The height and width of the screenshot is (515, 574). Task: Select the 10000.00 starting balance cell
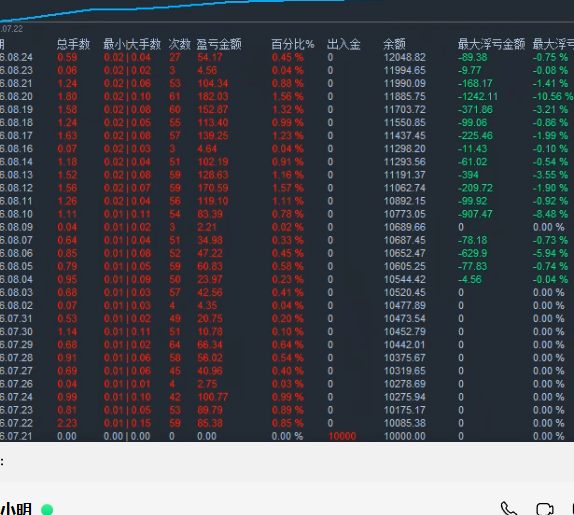405,436
